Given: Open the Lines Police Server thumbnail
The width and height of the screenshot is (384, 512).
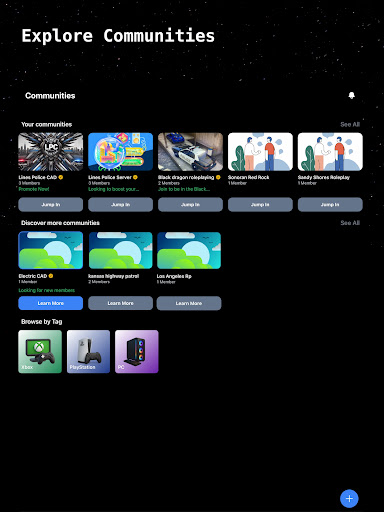Looking at the screenshot, I should pos(121,152).
